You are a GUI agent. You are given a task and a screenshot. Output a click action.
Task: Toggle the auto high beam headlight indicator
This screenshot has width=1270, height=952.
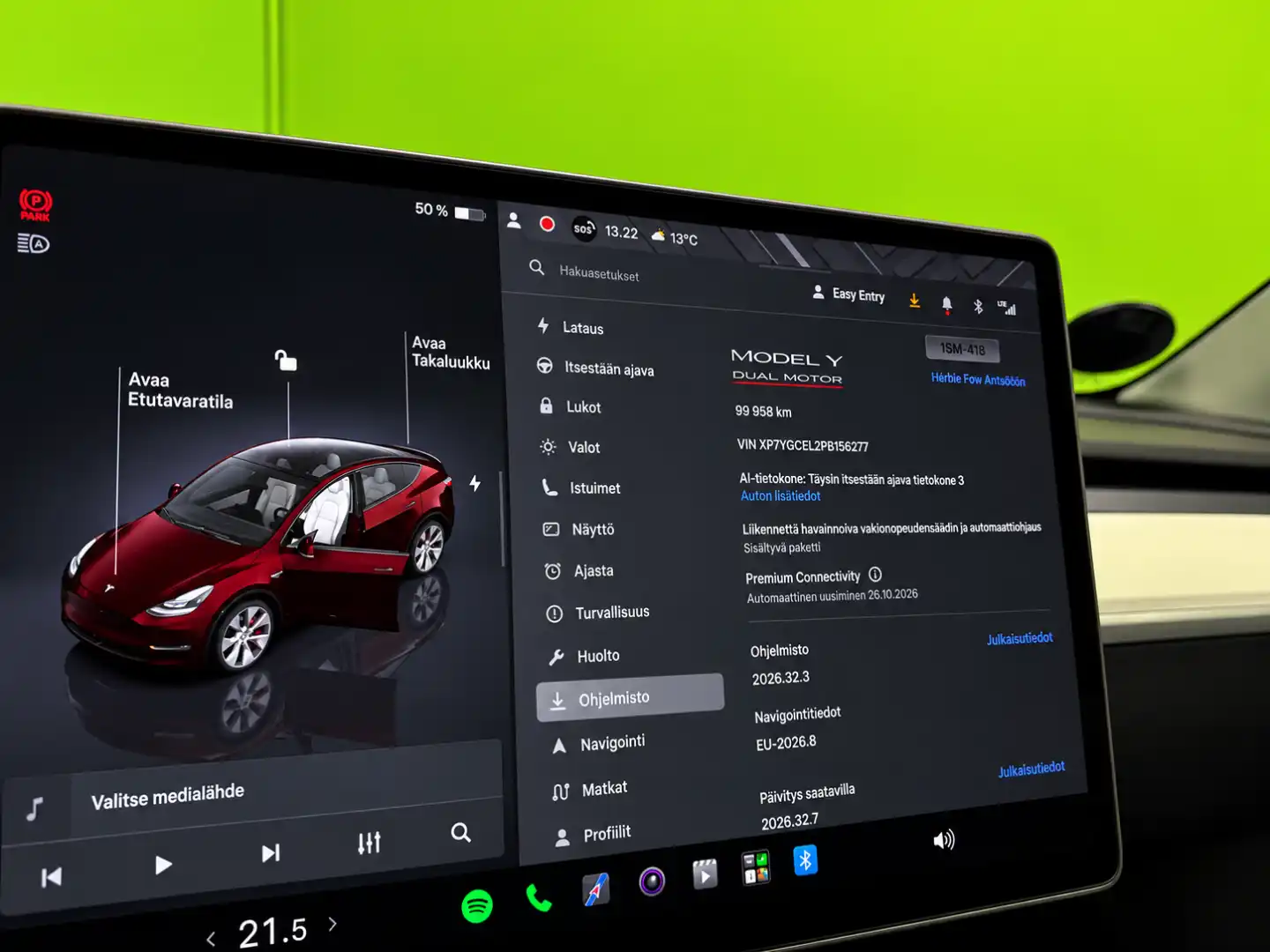click(x=34, y=243)
